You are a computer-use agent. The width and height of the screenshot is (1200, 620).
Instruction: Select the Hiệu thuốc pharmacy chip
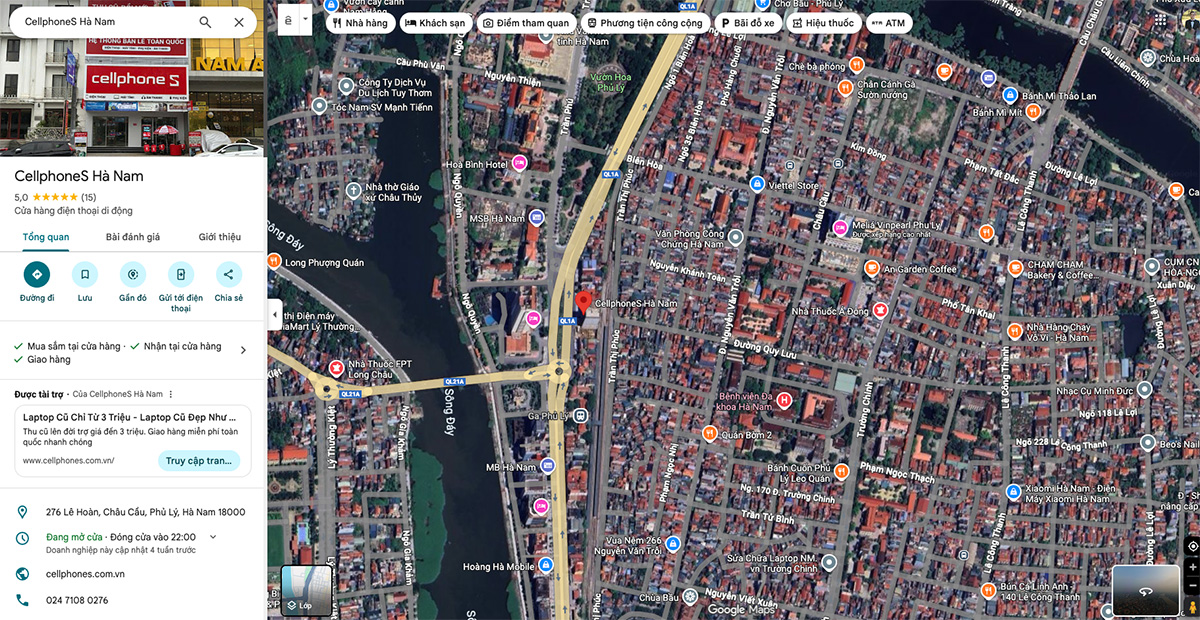point(823,22)
